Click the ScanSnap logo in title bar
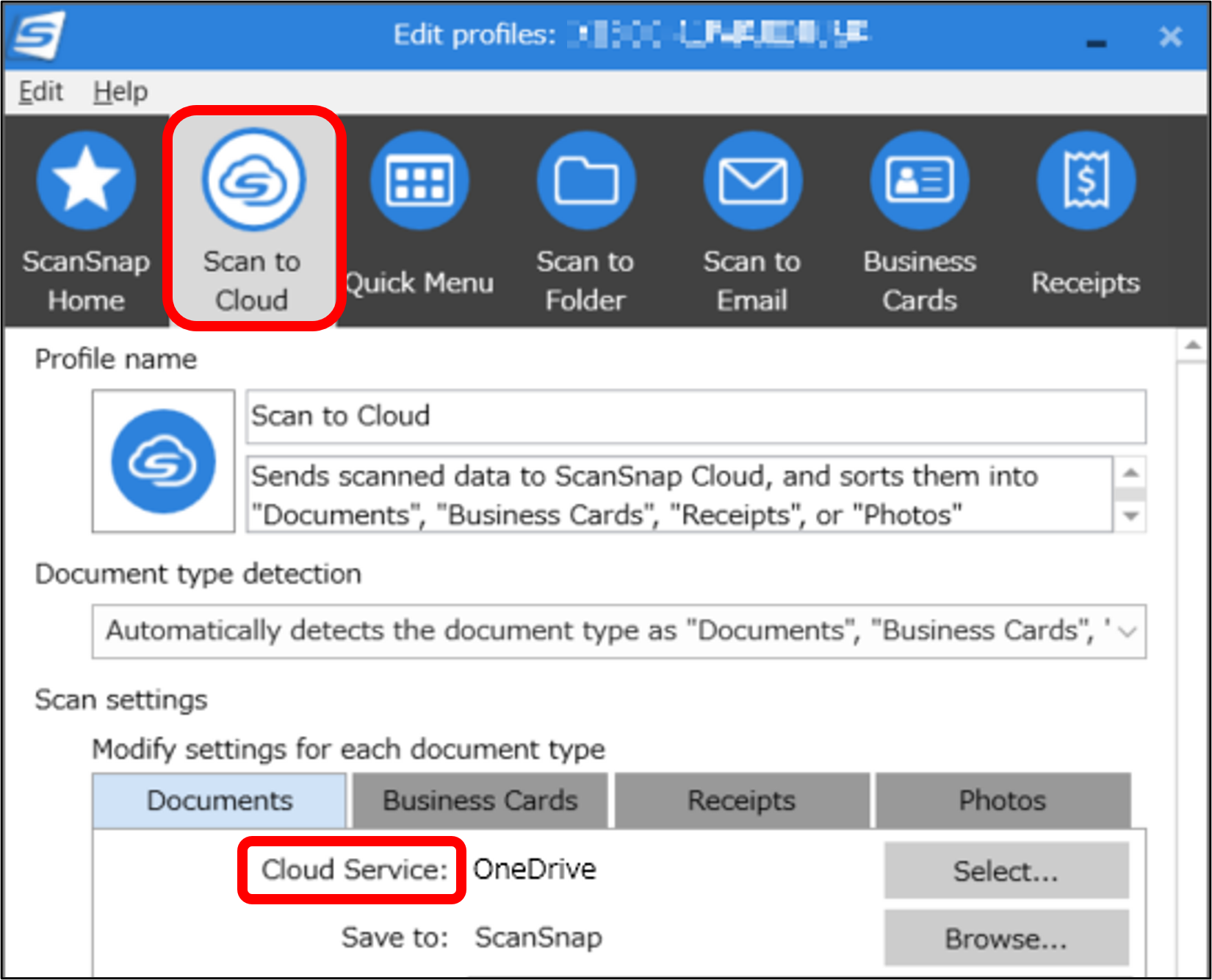The height and width of the screenshot is (980, 1212). tap(38, 35)
